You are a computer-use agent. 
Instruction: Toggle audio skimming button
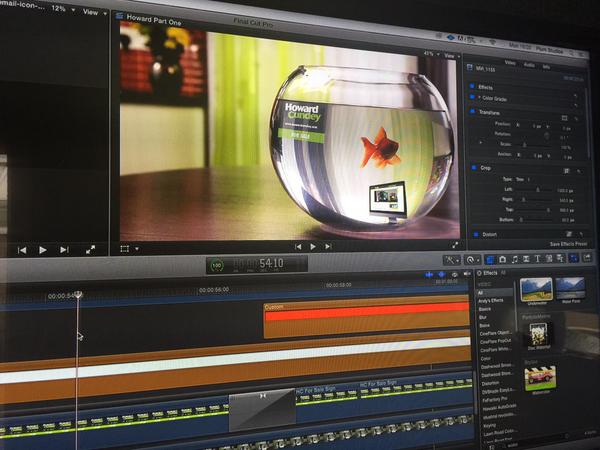pyautogui.click(x=441, y=274)
